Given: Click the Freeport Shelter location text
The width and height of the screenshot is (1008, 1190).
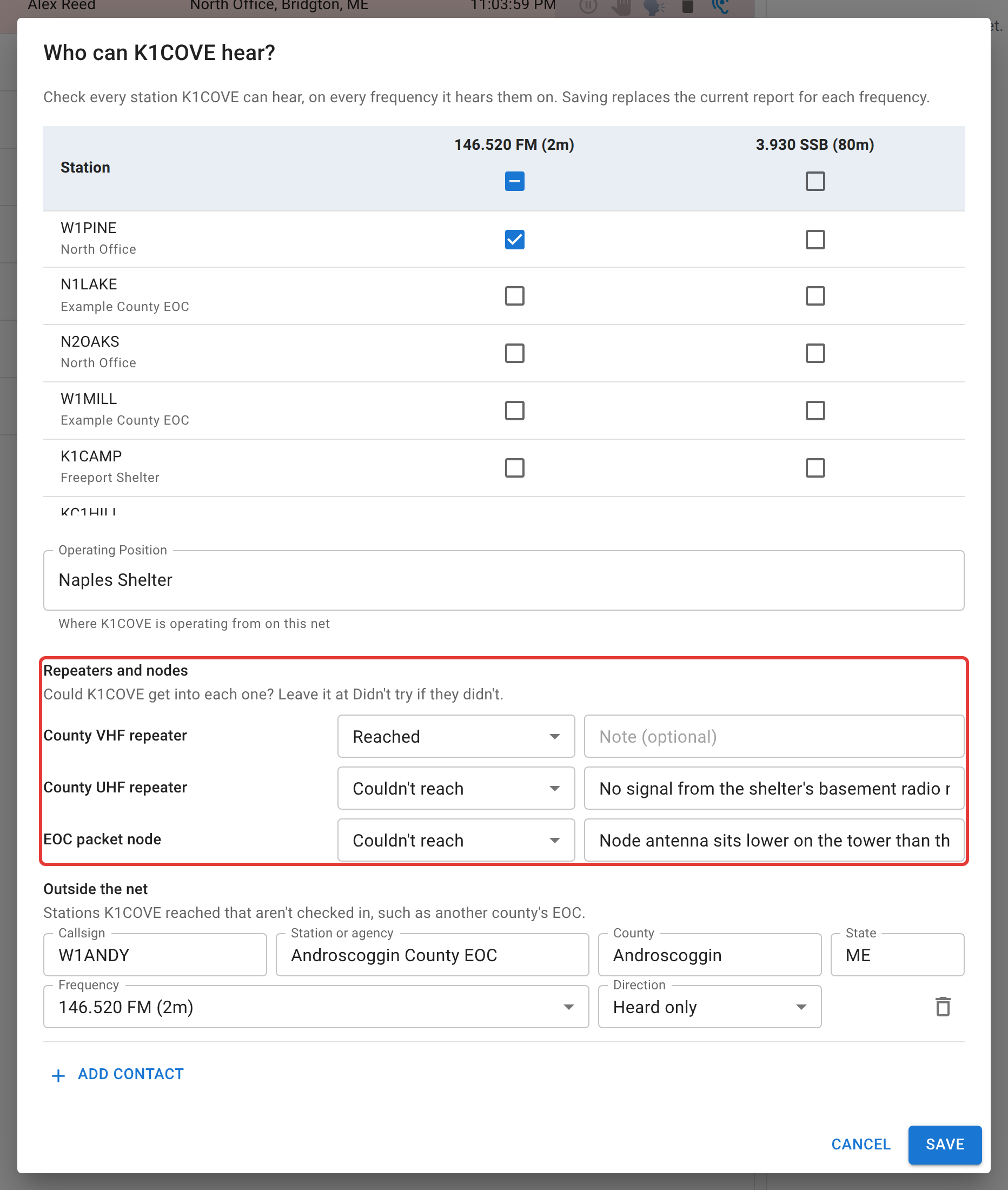Looking at the screenshot, I should click(110, 477).
